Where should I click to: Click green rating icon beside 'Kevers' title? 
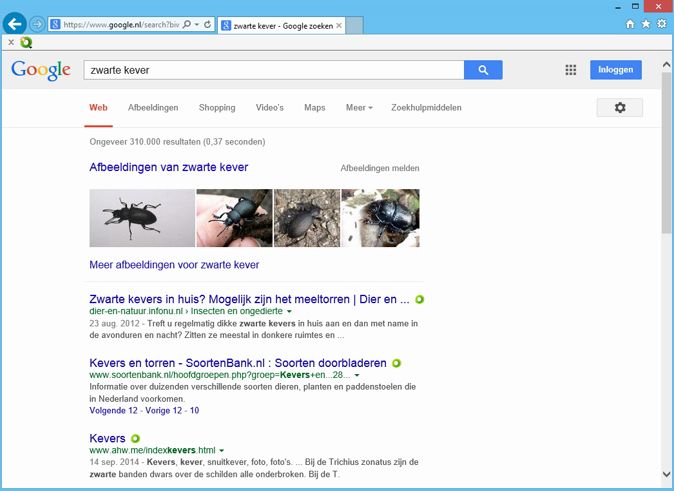135,439
